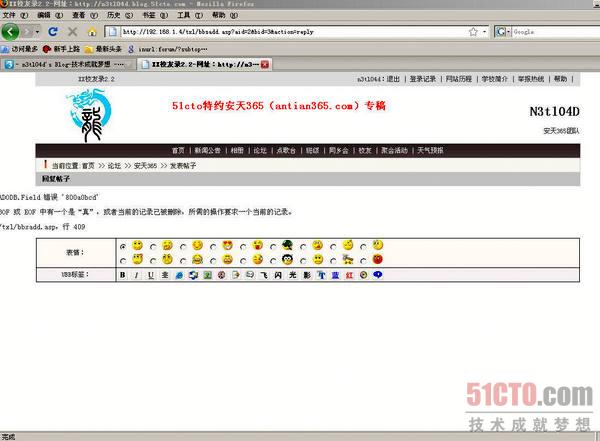The image size is (600, 441).
Task: Open the inurl:forum bookmark
Action: [x=168, y=49]
